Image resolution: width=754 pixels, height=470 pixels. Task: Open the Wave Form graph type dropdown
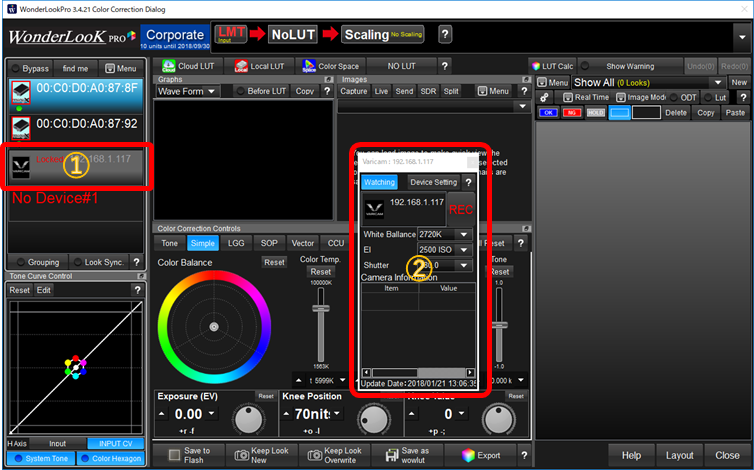coord(188,91)
